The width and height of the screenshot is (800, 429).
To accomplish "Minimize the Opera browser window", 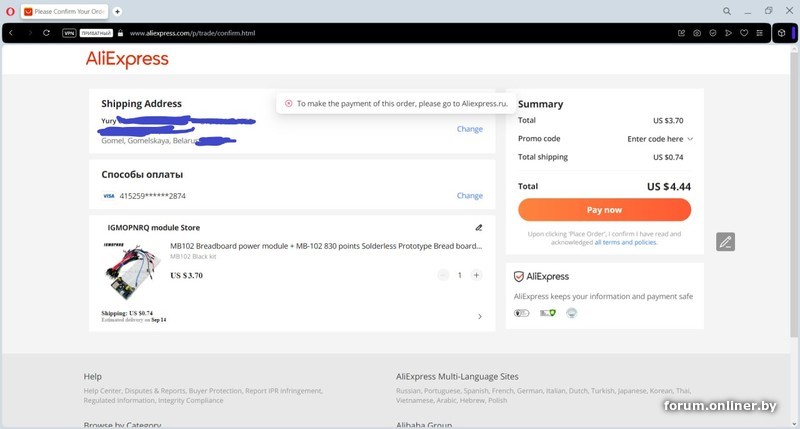I will pos(748,11).
